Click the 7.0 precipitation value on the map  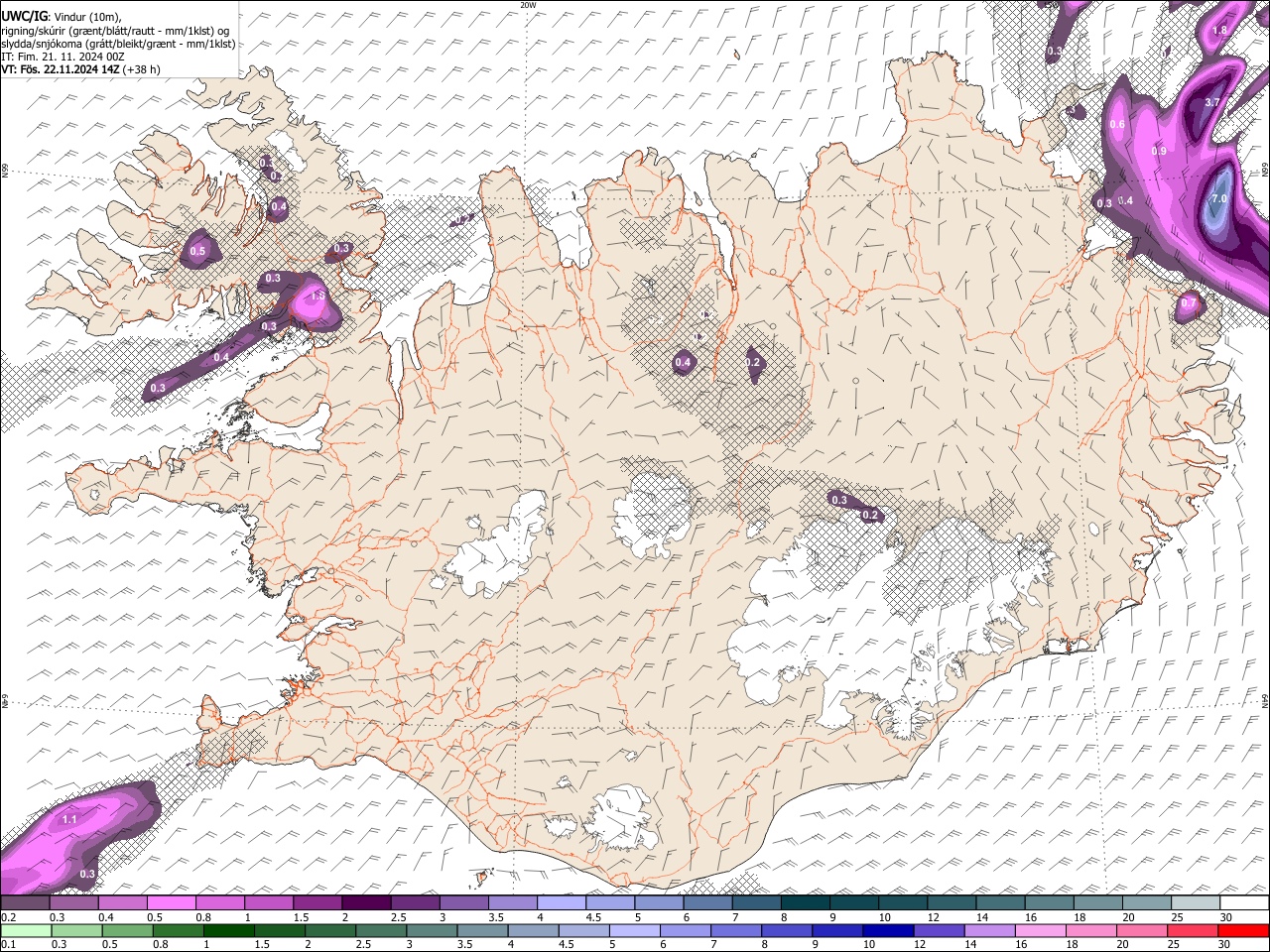1219,198
